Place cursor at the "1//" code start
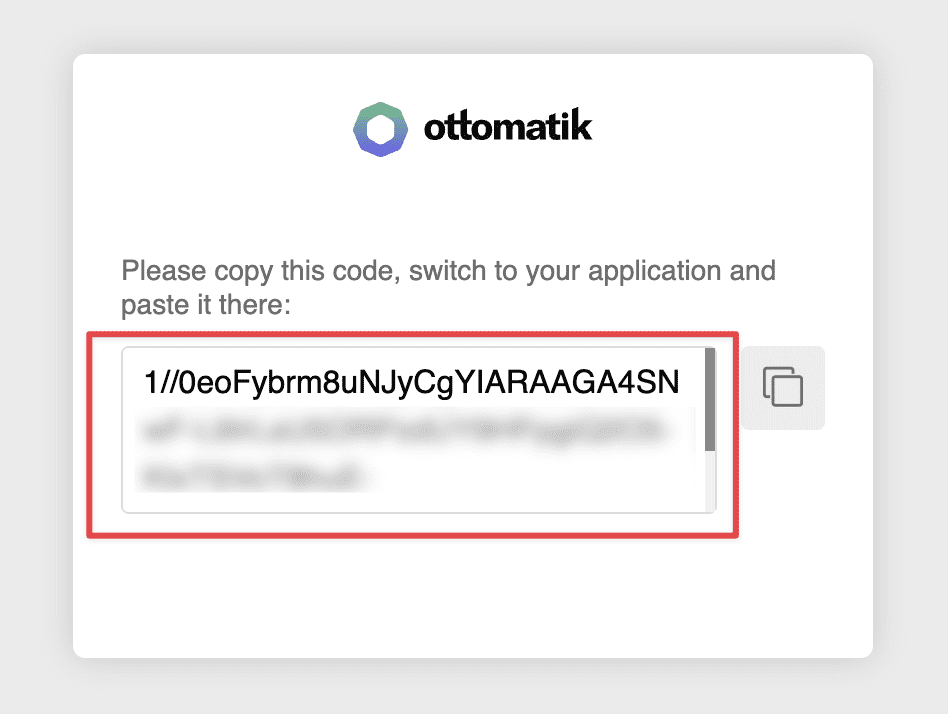Screen dimensions: 948x714 tap(145, 382)
